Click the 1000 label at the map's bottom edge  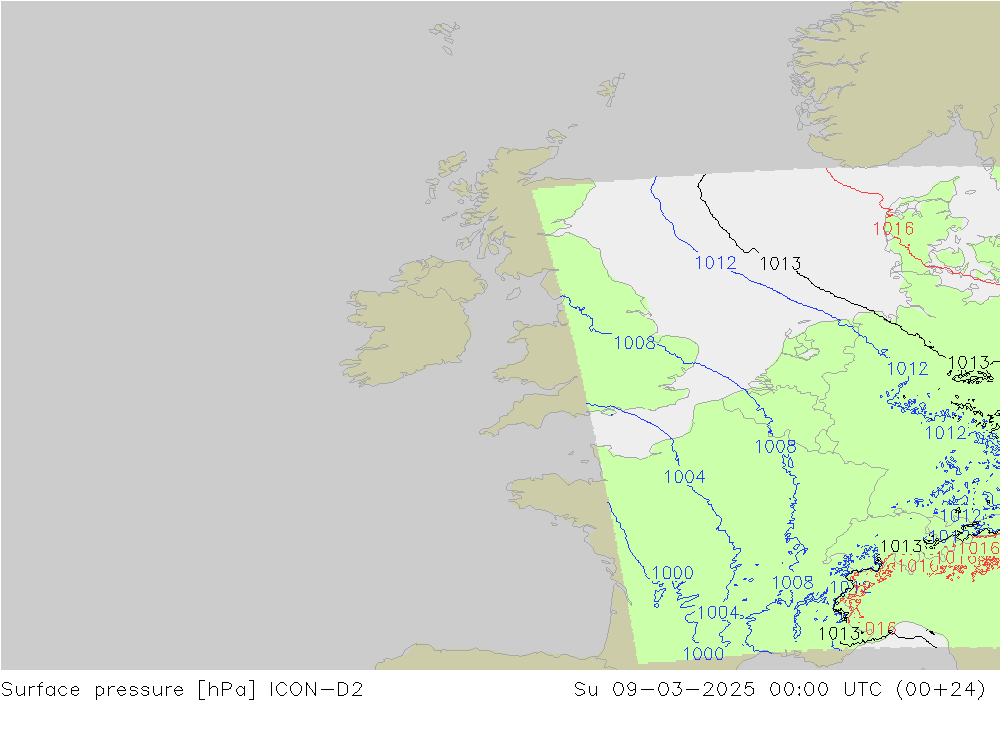click(703, 654)
